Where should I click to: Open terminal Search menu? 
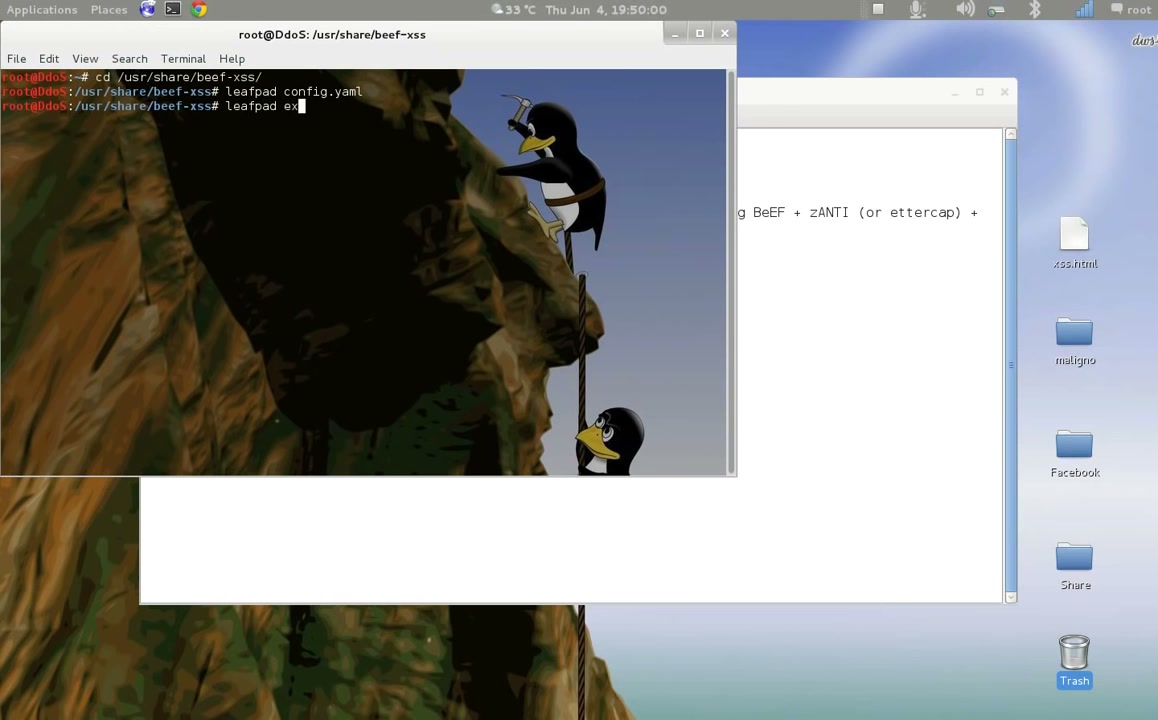pyautogui.click(x=129, y=58)
